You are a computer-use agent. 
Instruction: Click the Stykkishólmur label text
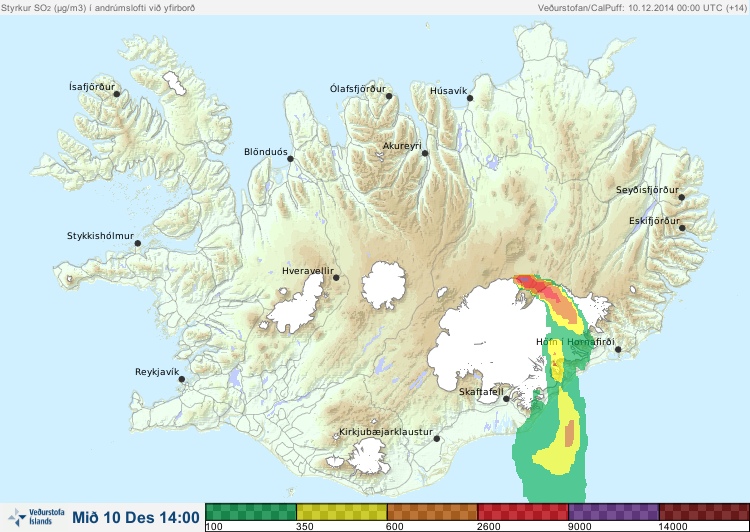(x=100, y=236)
